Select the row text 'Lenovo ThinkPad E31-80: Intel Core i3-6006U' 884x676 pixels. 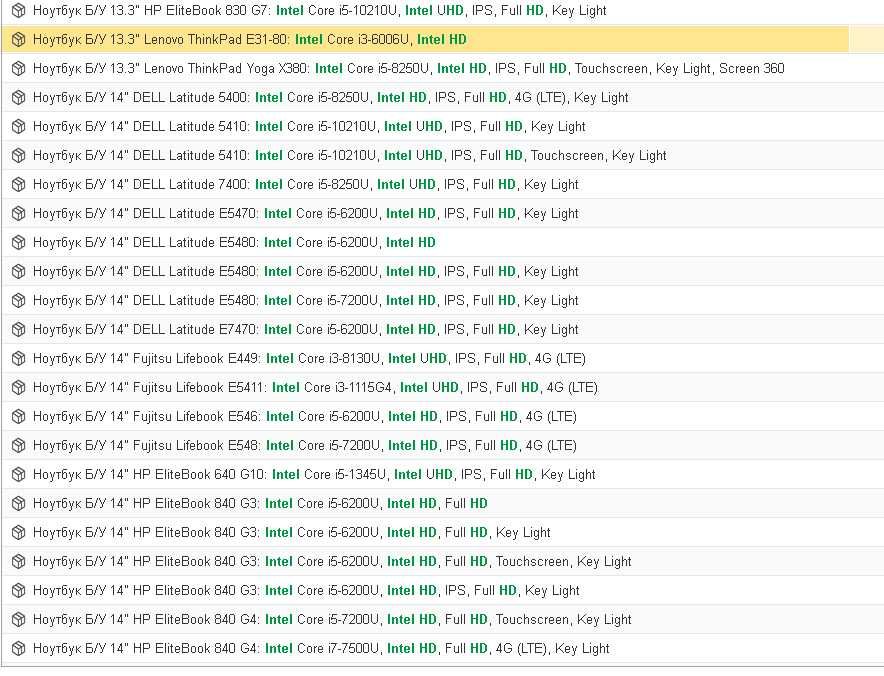click(x=250, y=39)
